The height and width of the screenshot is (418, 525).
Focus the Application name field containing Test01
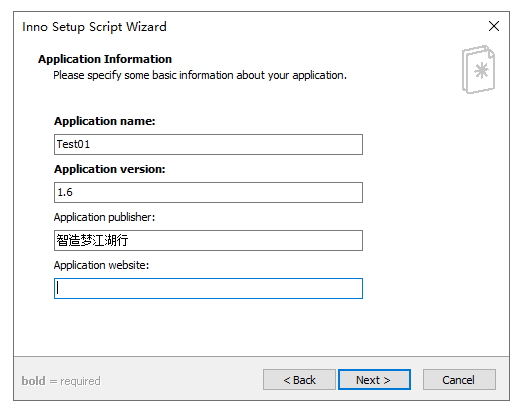pos(208,144)
